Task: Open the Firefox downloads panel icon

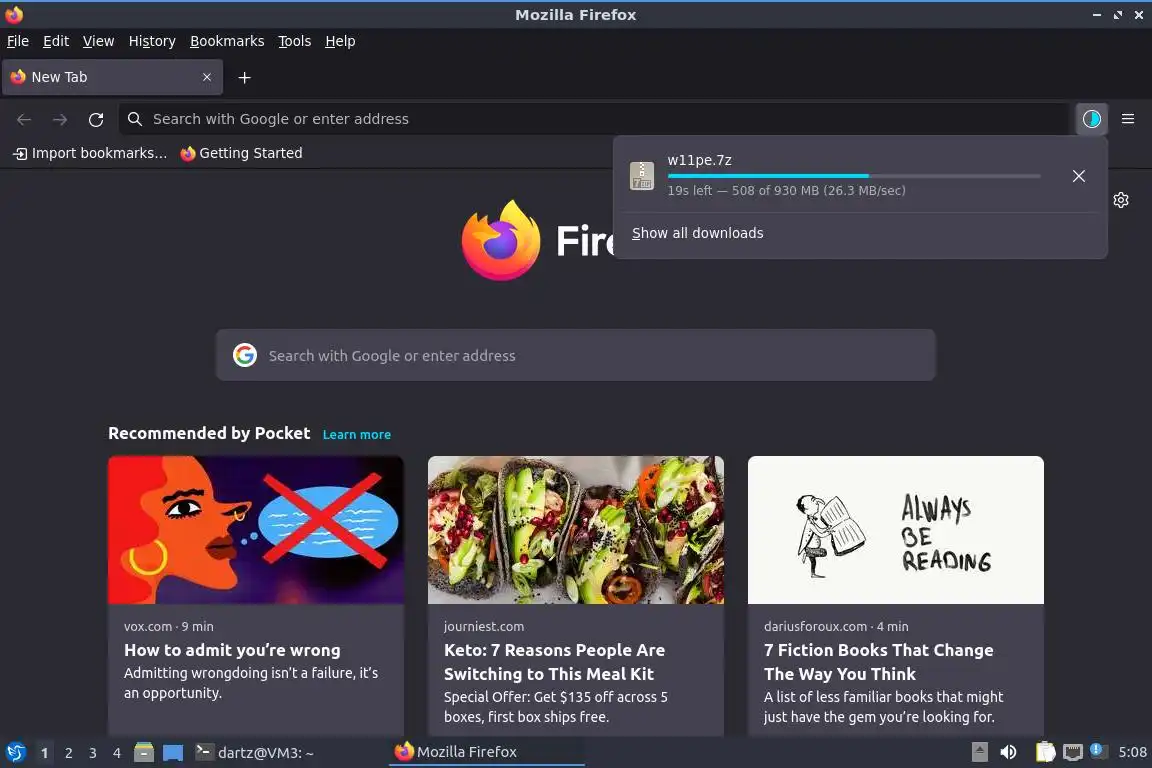Action: tap(1092, 119)
